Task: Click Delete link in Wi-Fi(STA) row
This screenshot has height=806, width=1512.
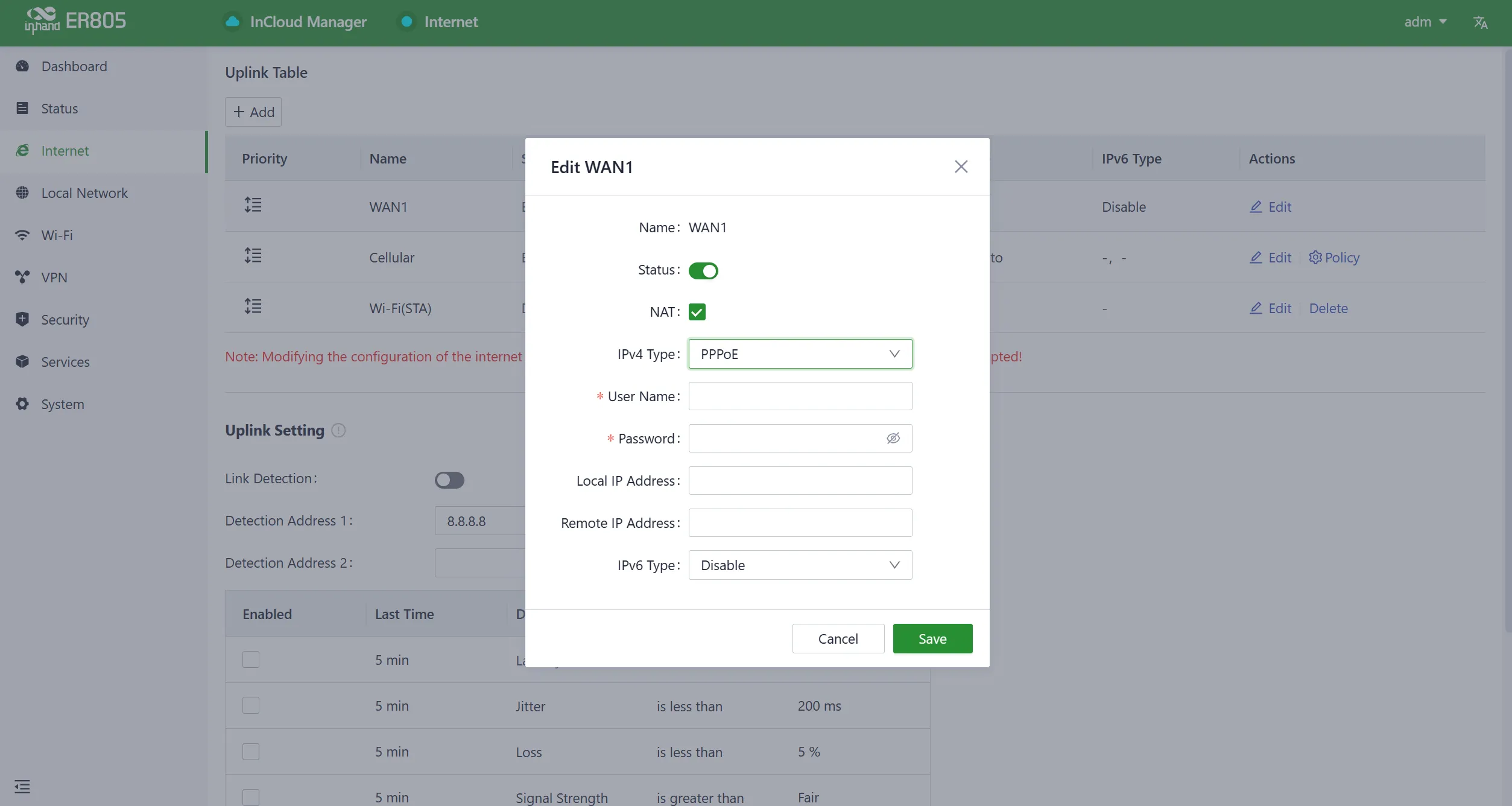Action: (1328, 308)
